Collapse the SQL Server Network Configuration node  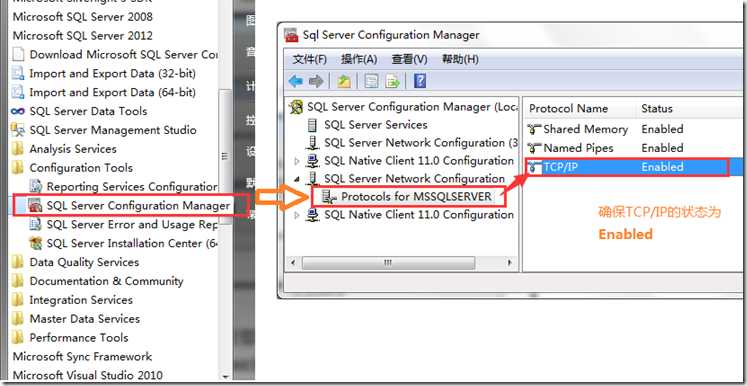pyautogui.click(x=297, y=179)
